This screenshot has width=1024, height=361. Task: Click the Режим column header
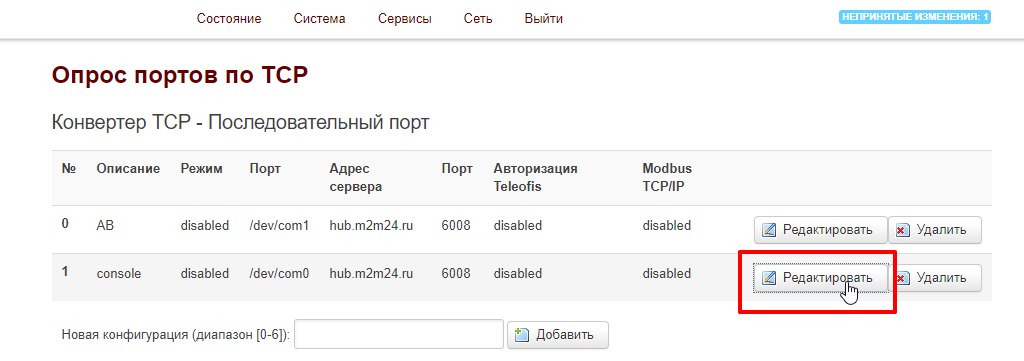coord(202,169)
